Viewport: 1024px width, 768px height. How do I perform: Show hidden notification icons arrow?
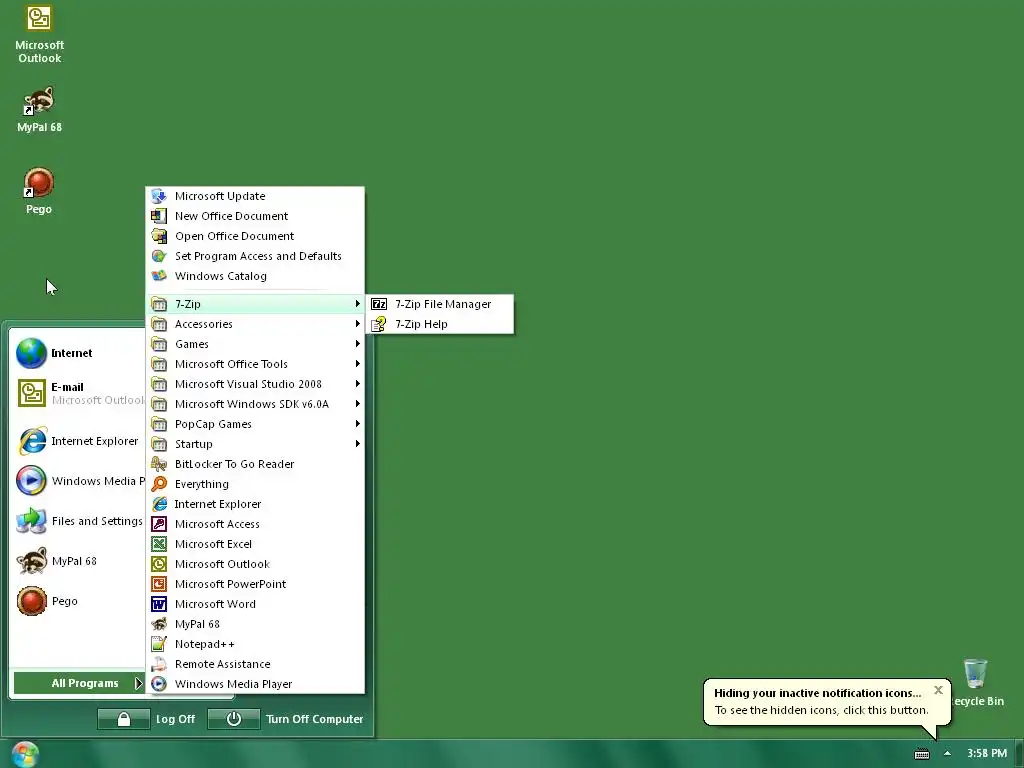pyautogui.click(x=947, y=754)
